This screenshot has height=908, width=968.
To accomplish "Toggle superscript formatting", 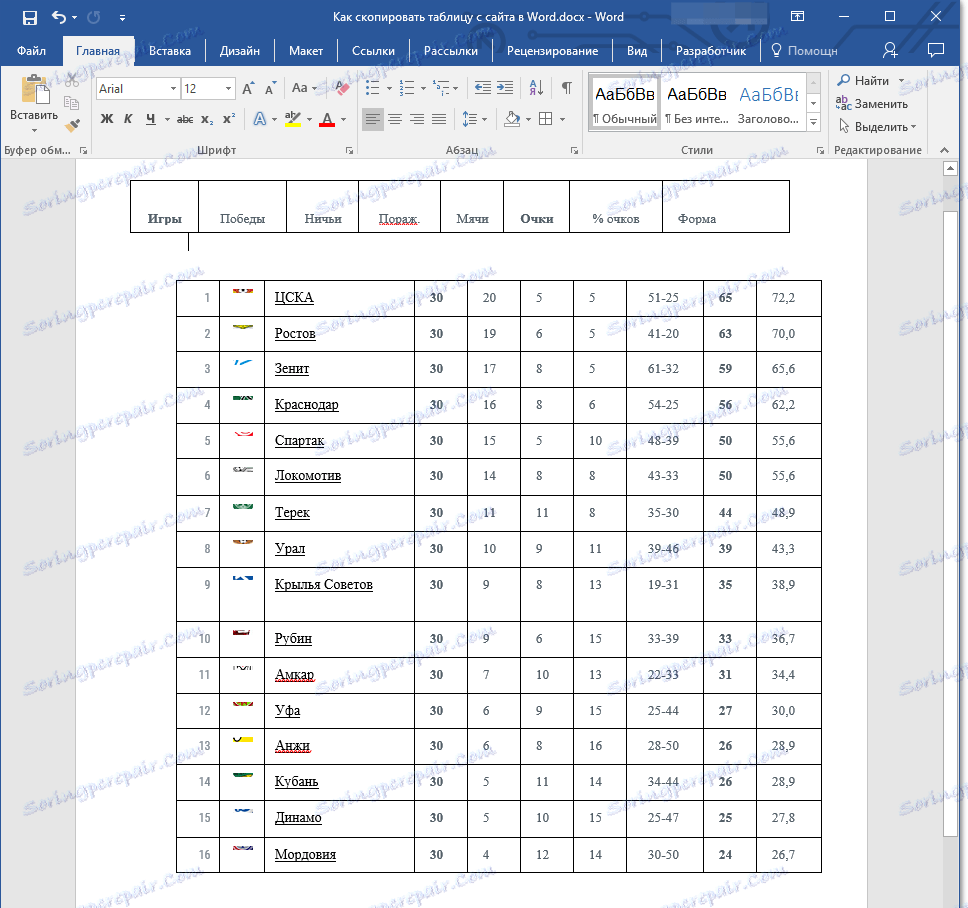I will [x=229, y=119].
